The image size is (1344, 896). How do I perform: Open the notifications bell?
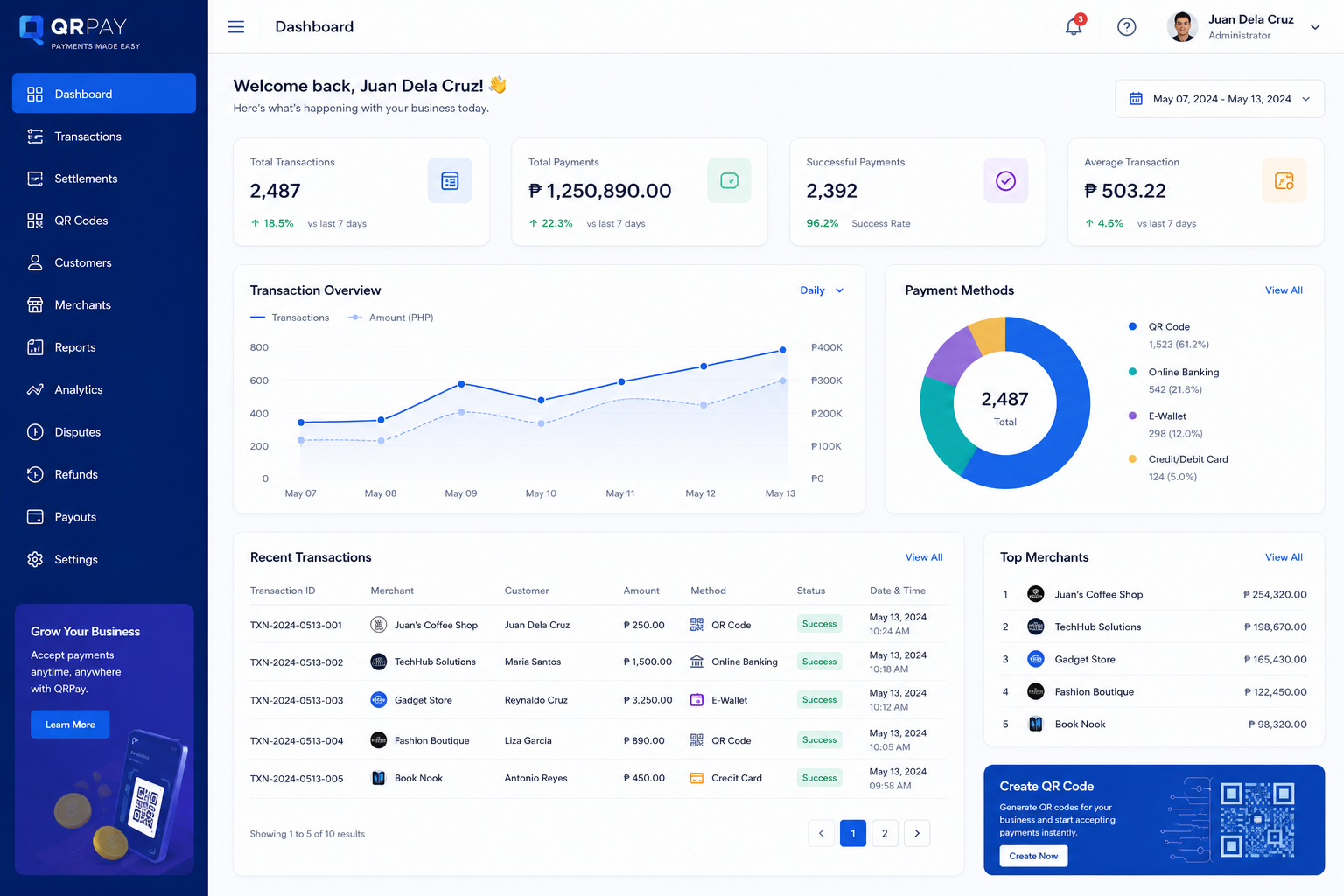tap(1074, 27)
